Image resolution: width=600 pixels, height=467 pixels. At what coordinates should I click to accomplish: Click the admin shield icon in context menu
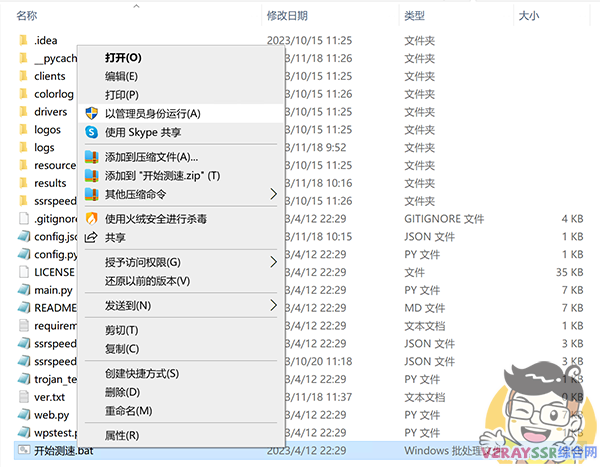pos(92,113)
